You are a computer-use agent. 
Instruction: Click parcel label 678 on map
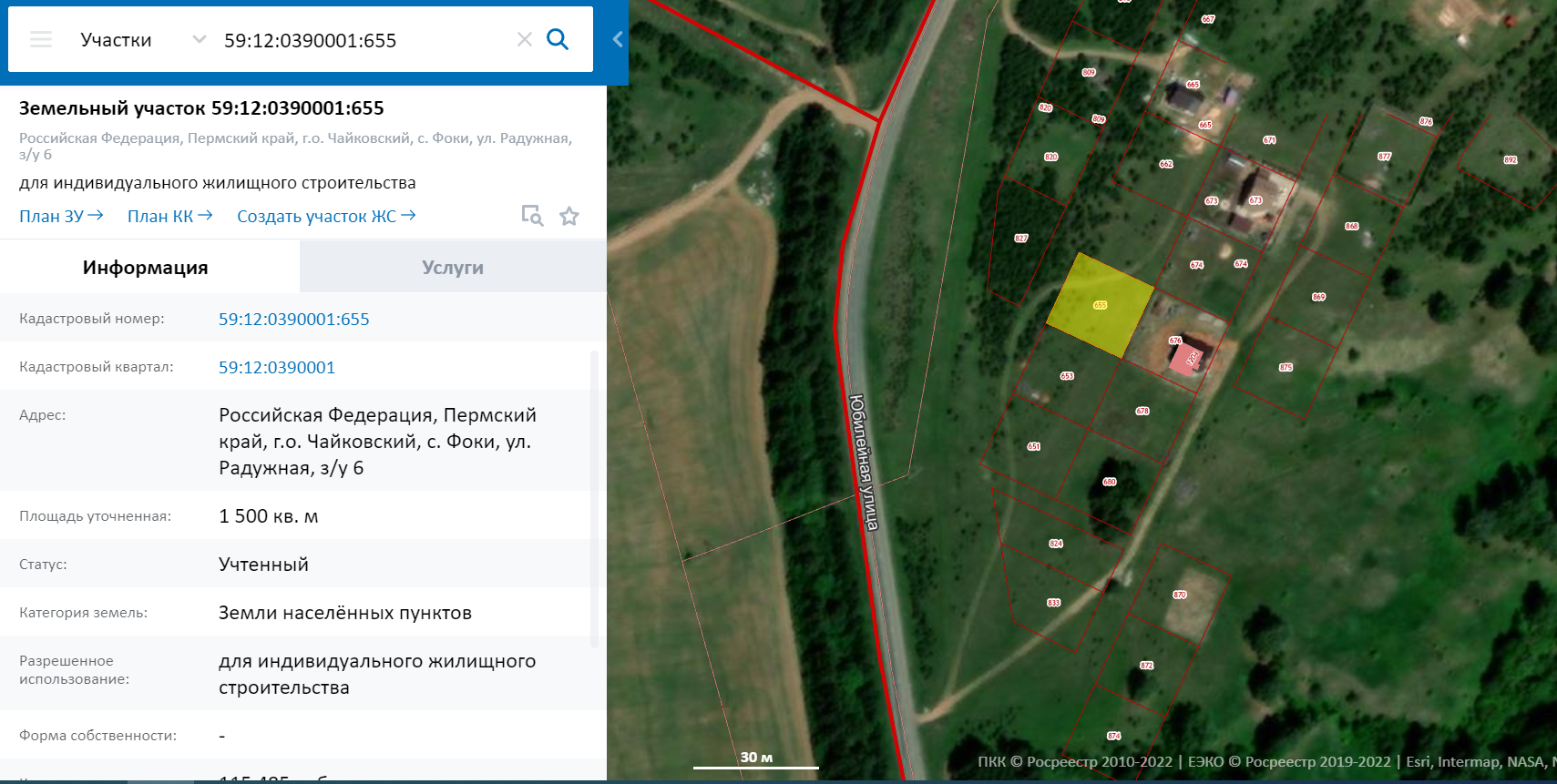pyautogui.click(x=1142, y=412)
